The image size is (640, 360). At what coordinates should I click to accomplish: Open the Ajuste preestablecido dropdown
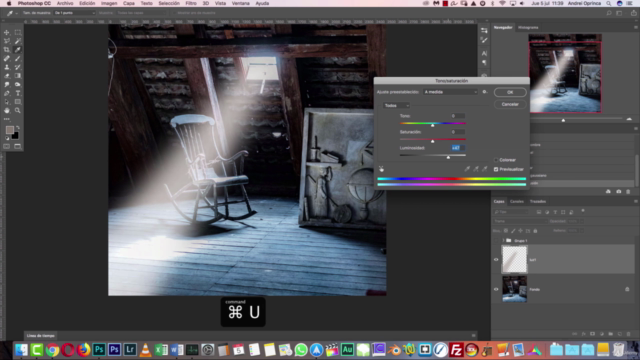(450, 92)
